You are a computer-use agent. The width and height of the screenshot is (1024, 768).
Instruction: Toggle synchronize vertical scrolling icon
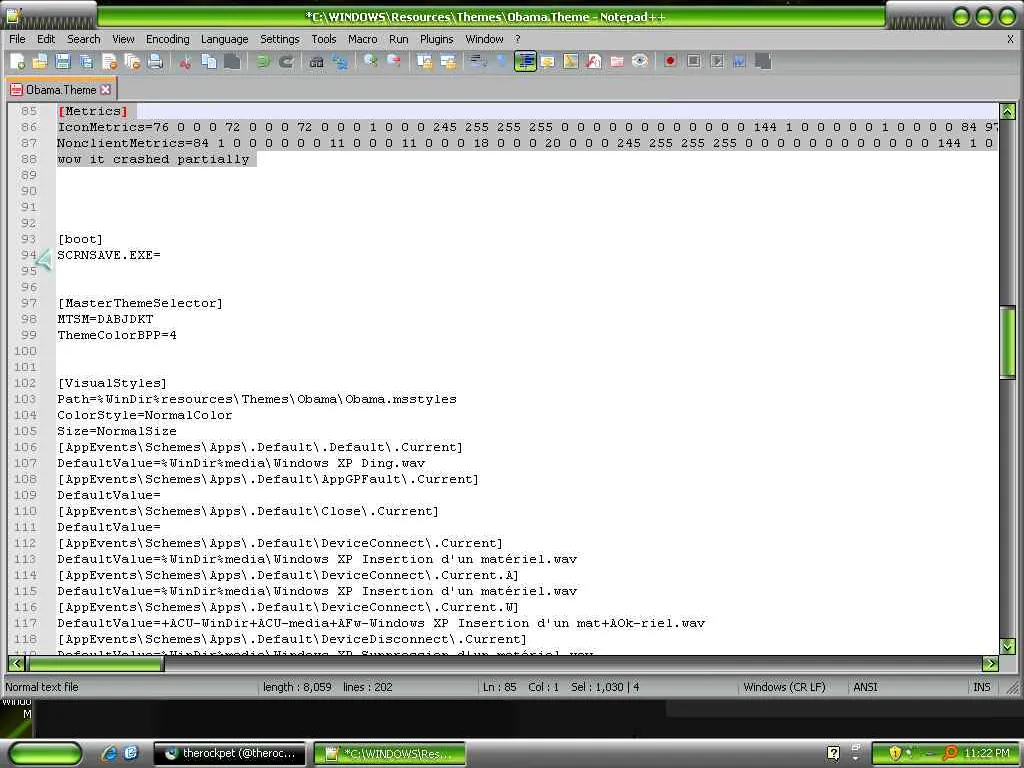point(424,61)
